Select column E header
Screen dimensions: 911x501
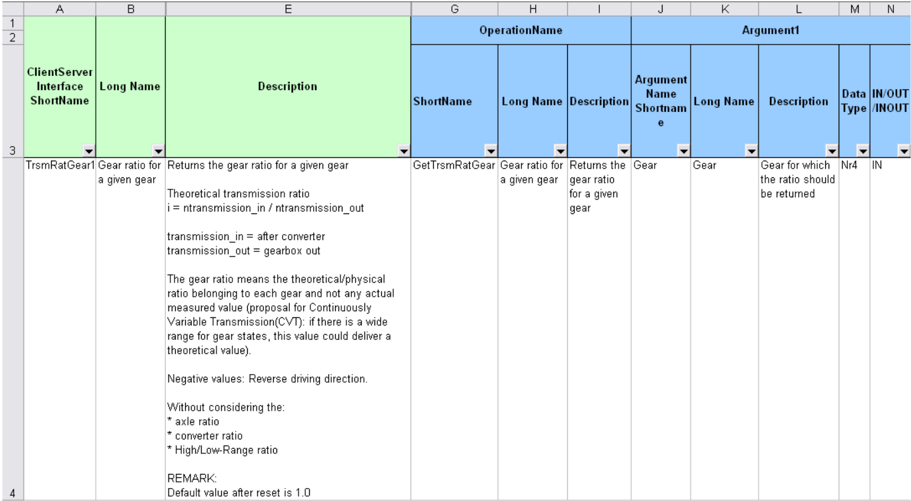pyautogui.click(x=288, y=9)
